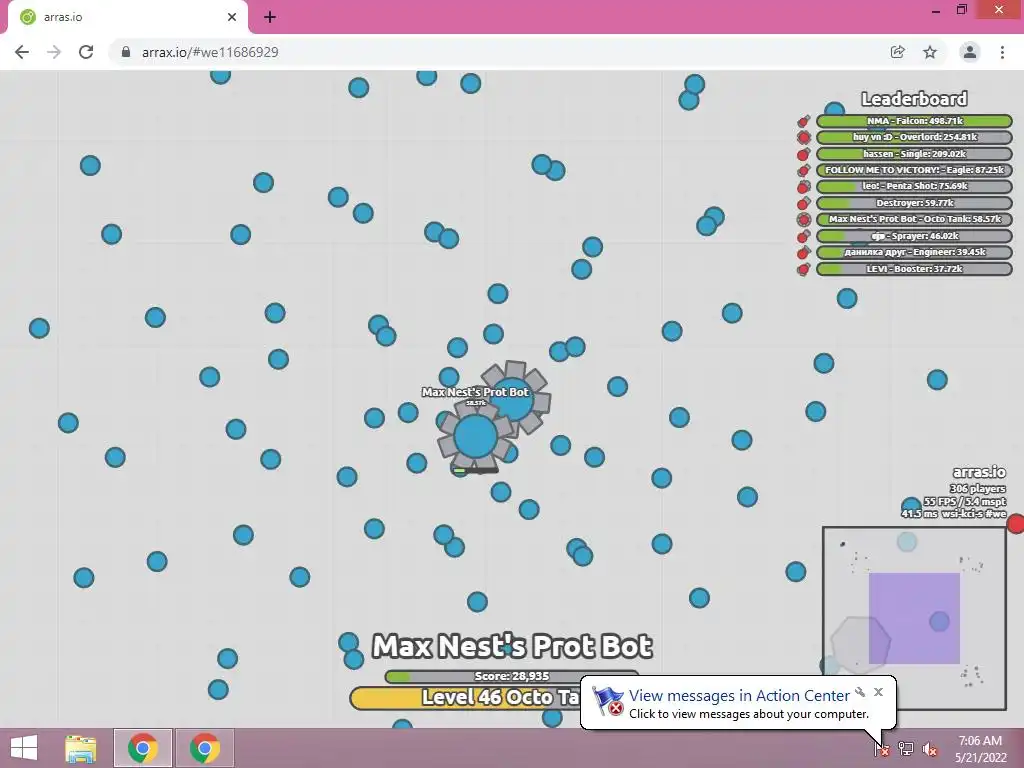The height and width of the screenshot is (768, 1024).
Task: Open File Explorer from taskbar
Action: coord(81,748)
